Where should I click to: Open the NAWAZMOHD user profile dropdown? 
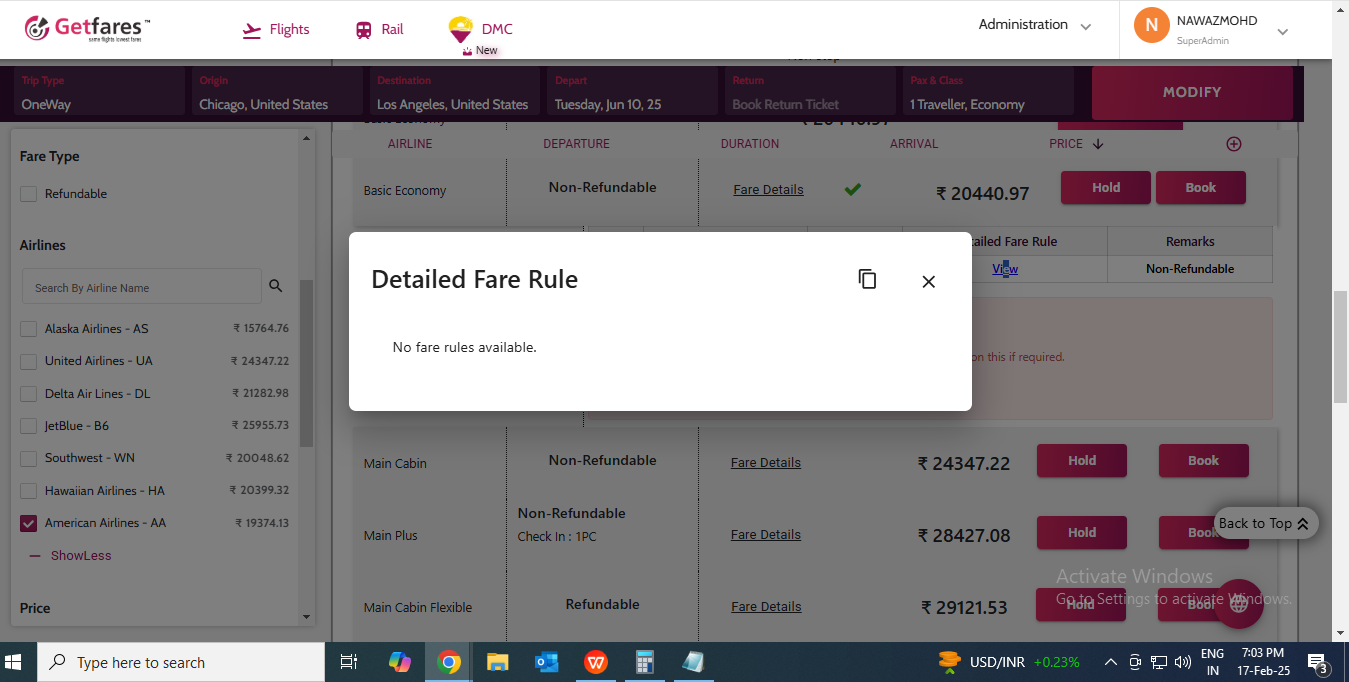click(x=1282, y=31)
